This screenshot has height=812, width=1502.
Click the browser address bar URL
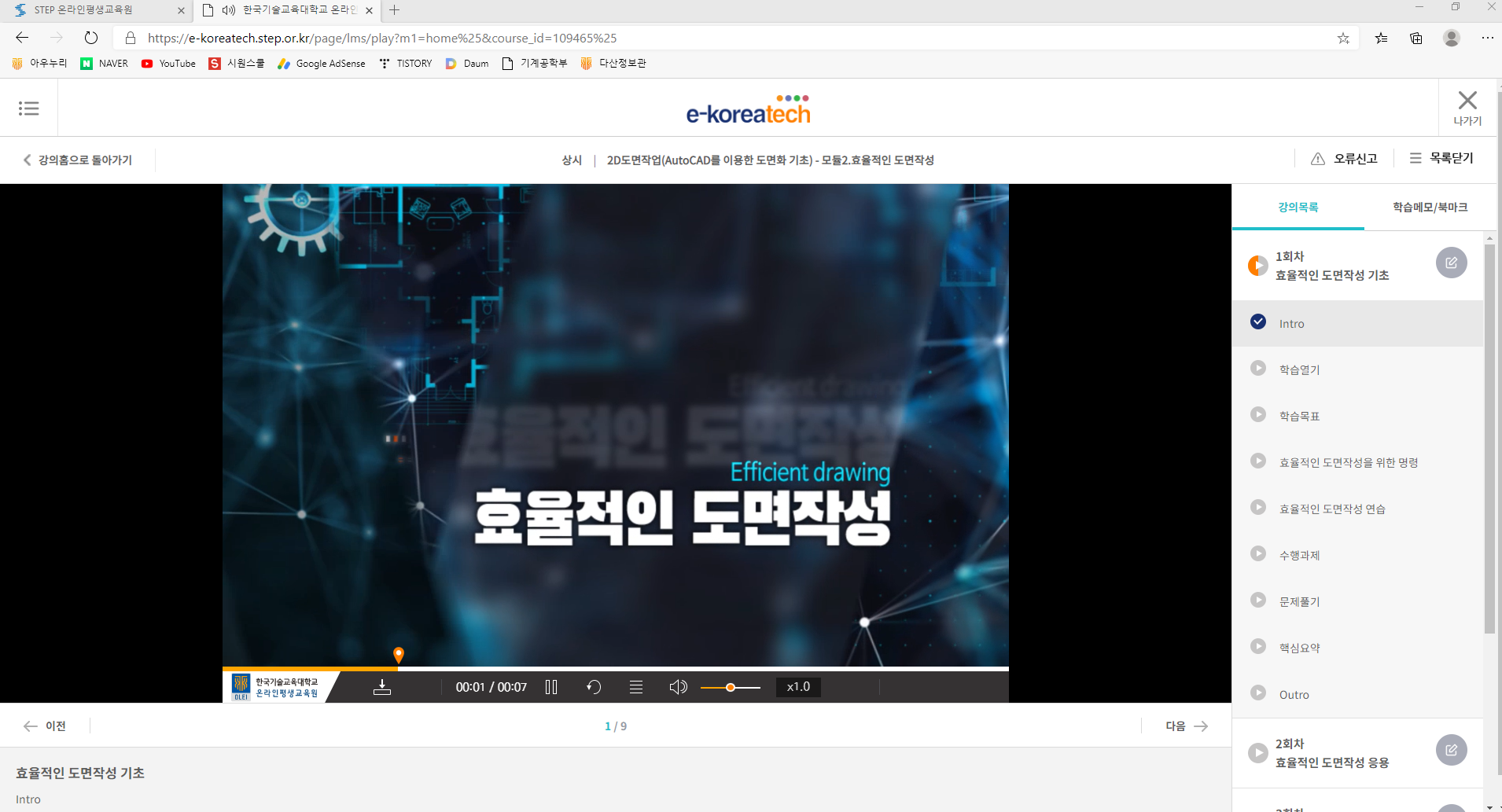coord(382,38)
